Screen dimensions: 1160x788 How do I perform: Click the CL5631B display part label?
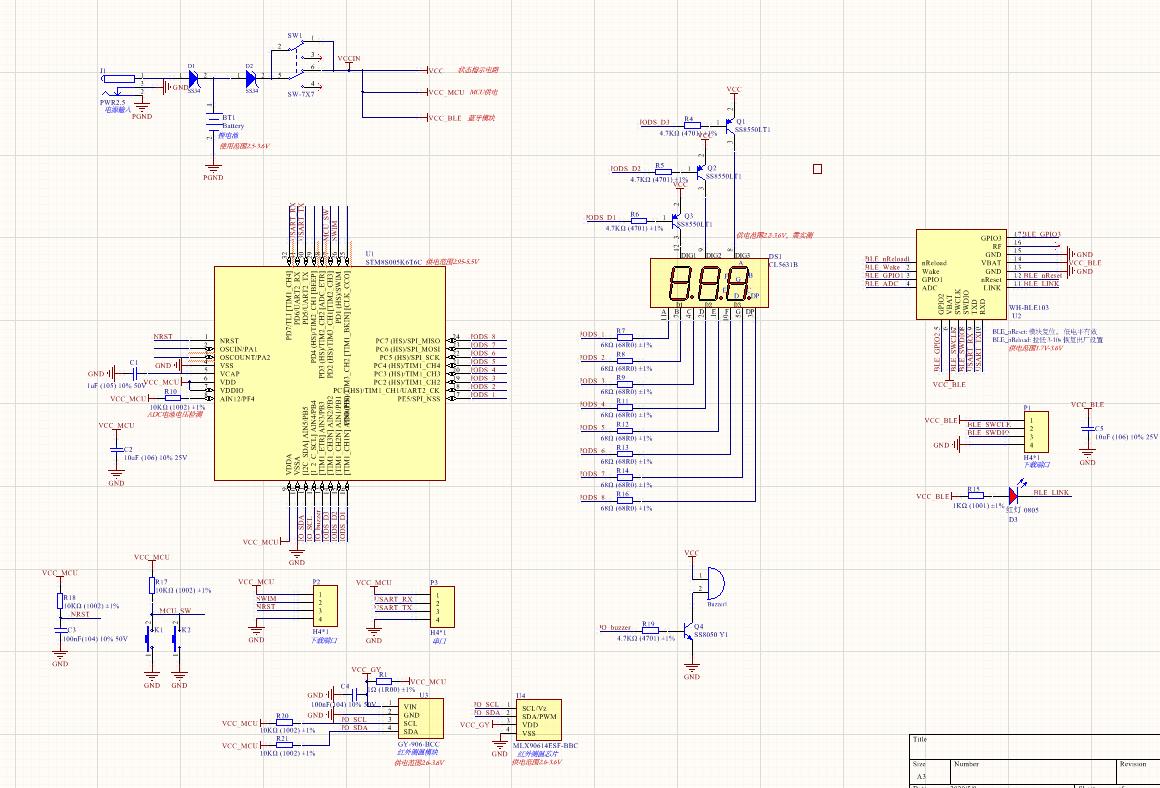click(x=784, y=264)
